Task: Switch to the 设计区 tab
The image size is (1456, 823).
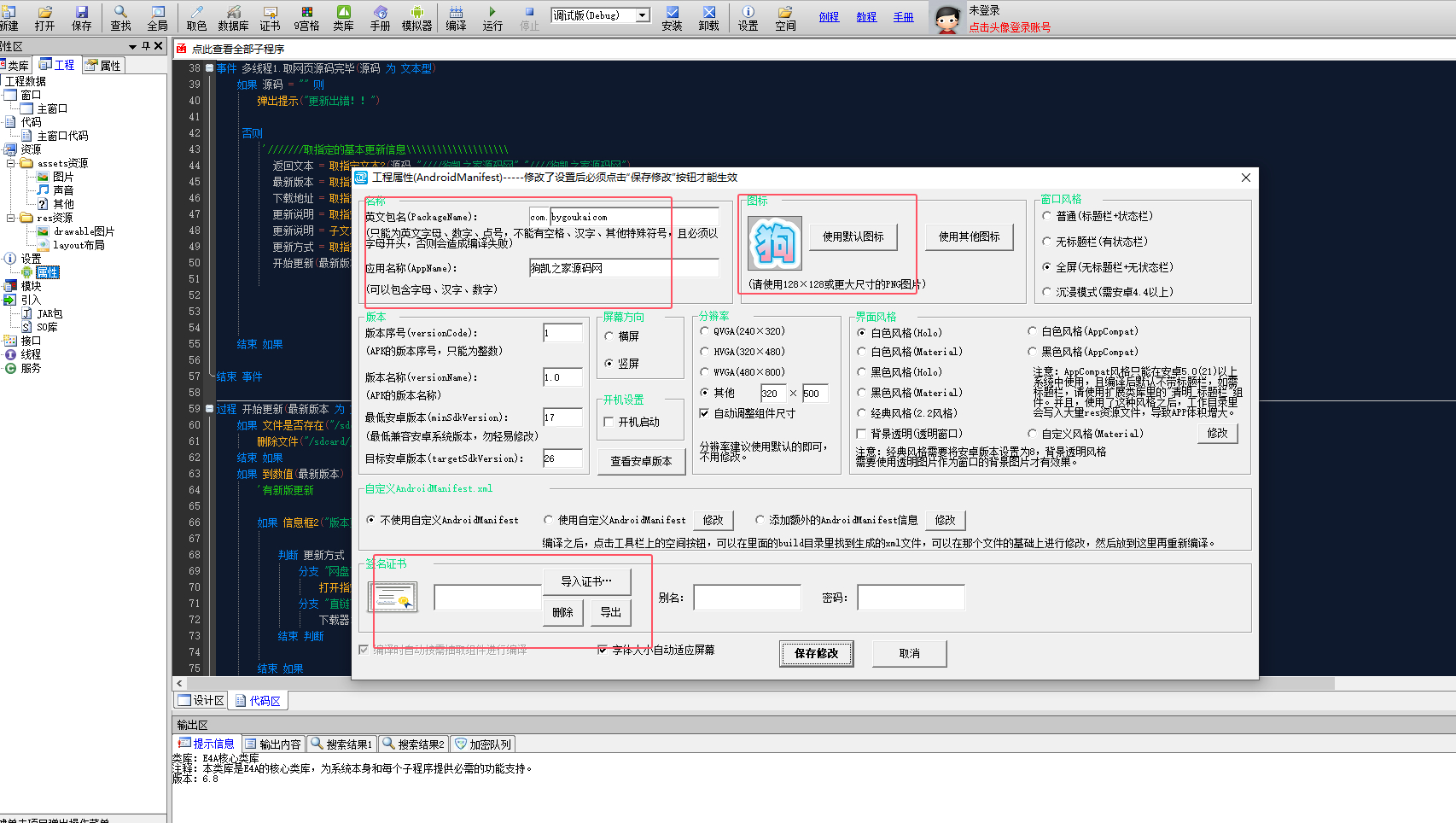Action: [x=201, y=701]
